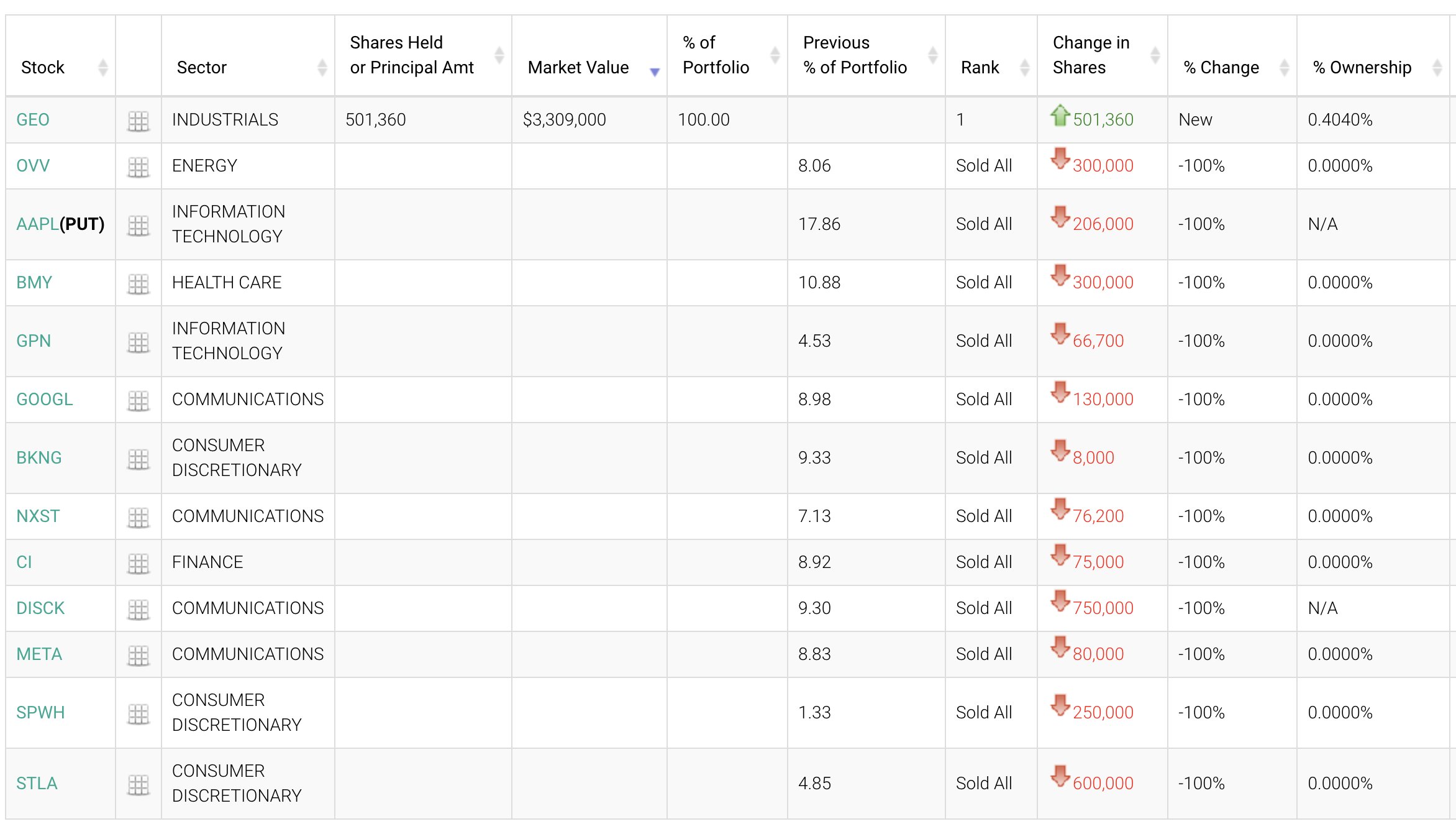The width and height of the screenshot is (1456, 829).
Task: Click the green up arrow in the GEO row
Action: (1060, 115)
